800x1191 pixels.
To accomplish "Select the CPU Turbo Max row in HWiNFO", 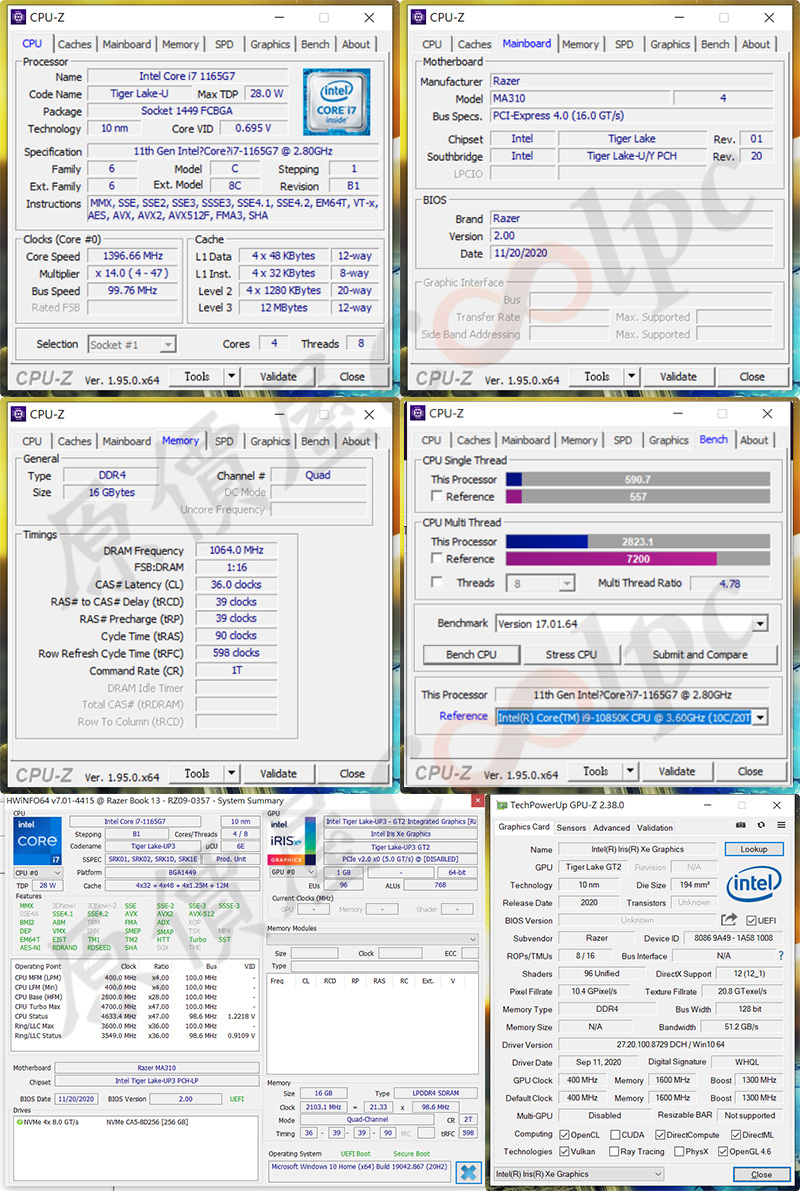I will coord(134,1006).
